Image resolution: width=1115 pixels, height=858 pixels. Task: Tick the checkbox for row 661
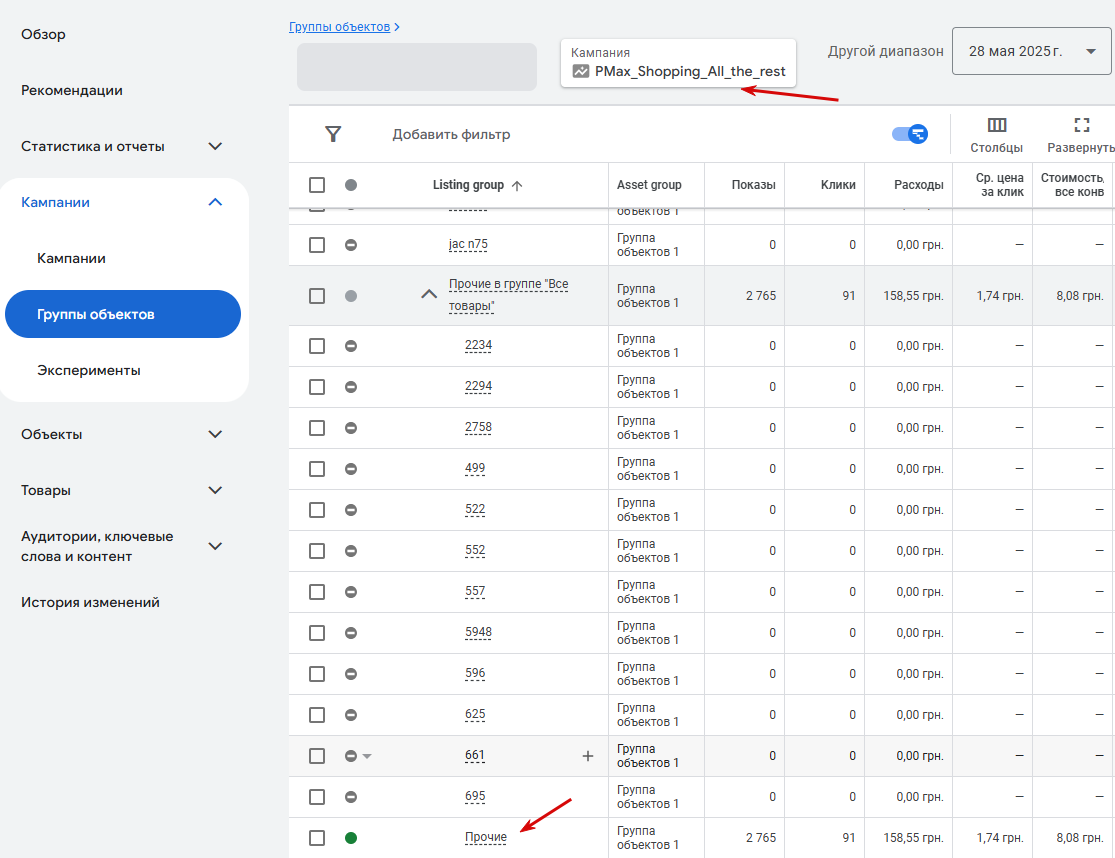point(317,756)
